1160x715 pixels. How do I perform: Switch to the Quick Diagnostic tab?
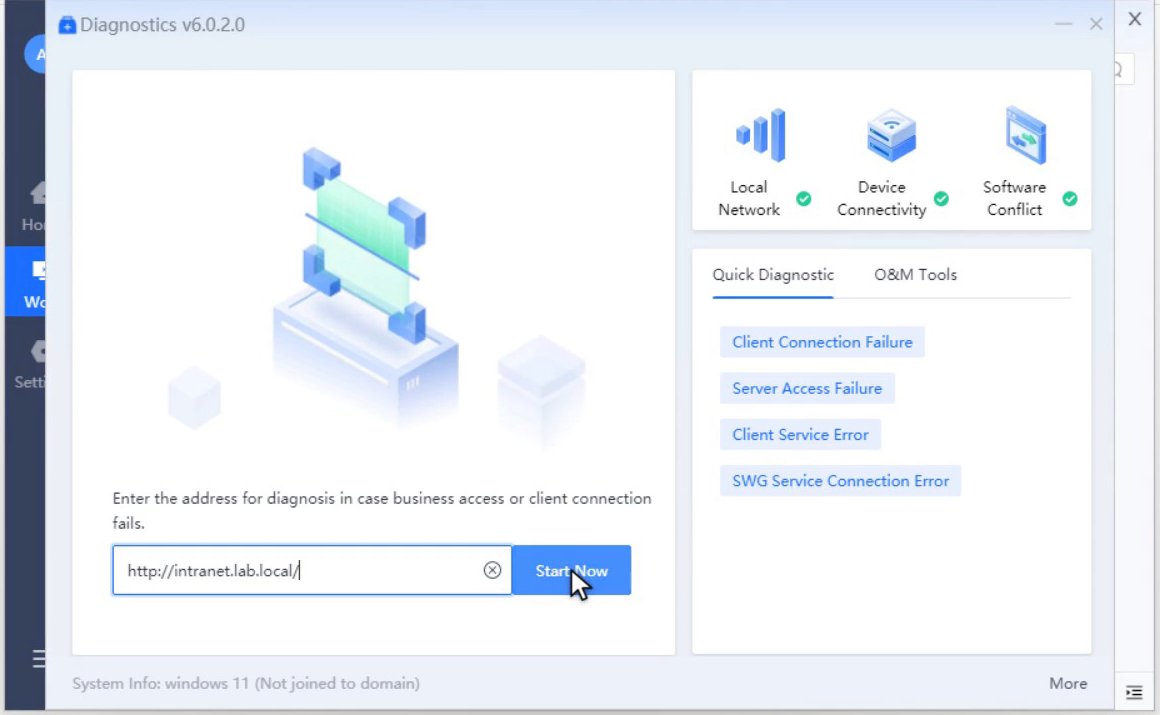773,275
